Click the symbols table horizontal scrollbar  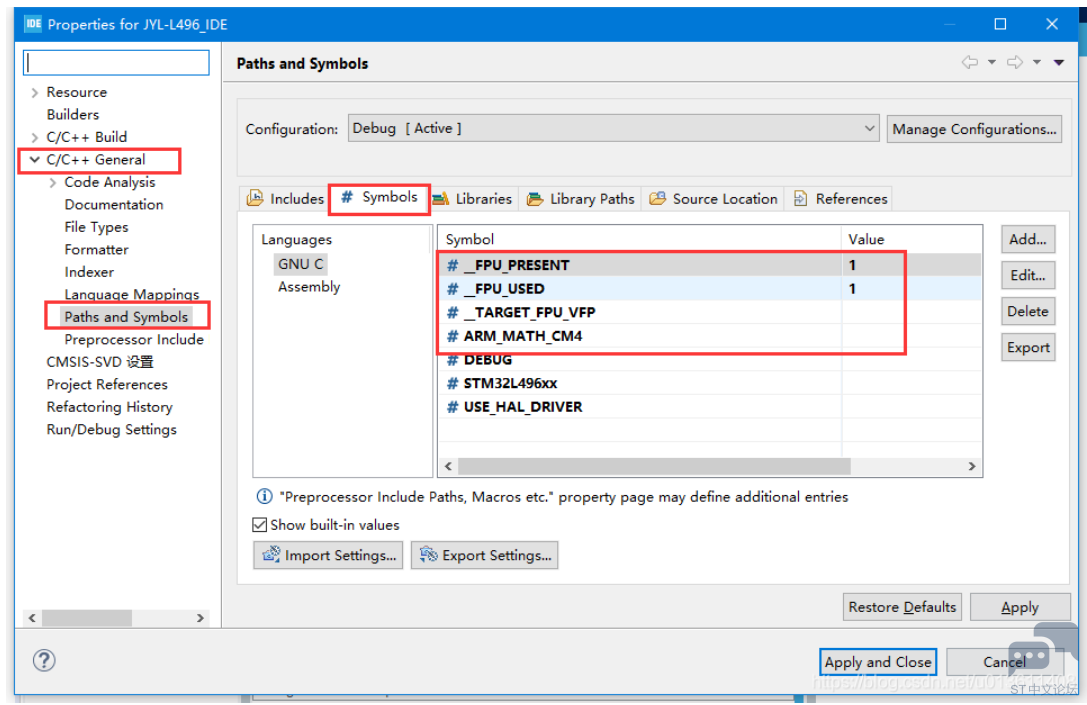(654, 467)
